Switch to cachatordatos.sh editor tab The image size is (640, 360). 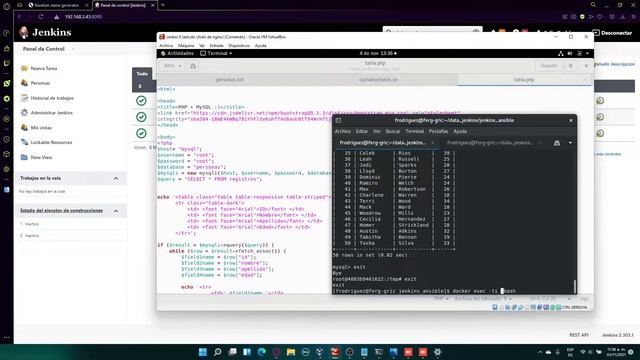(378, 80)
